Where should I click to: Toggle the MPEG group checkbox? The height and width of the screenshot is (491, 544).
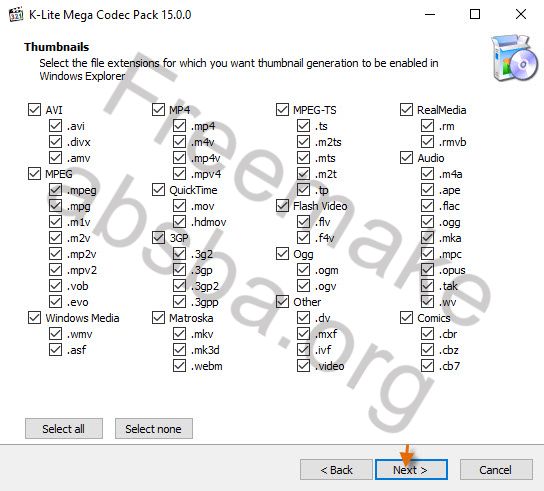click(x=34, y=173)
